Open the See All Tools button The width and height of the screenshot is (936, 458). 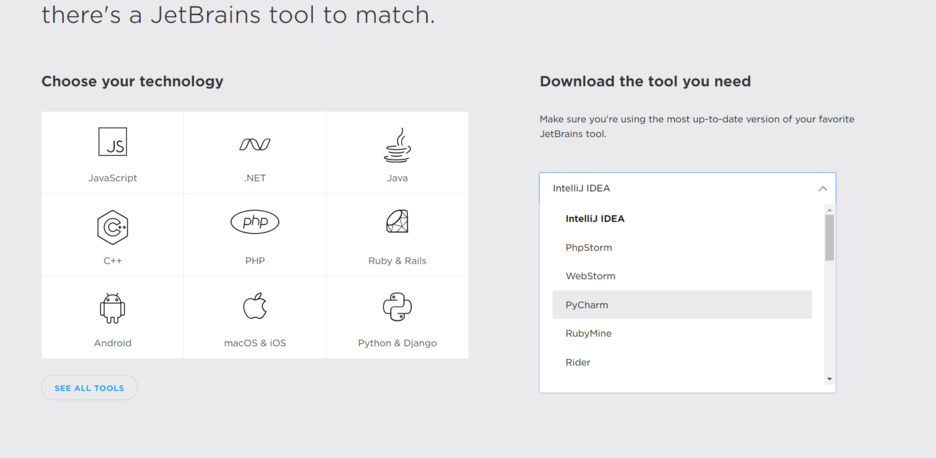89,388
